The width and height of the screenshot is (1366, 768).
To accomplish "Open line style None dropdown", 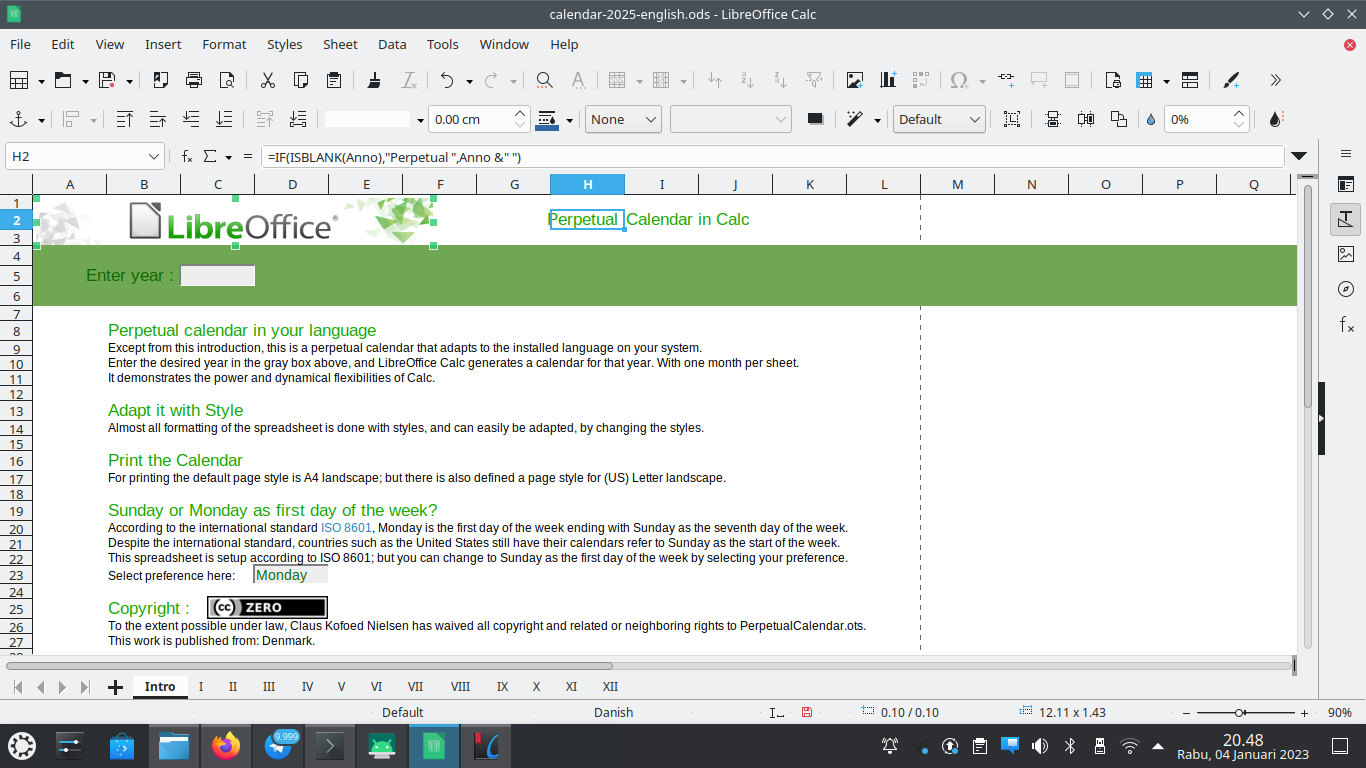I will [623, 119].
